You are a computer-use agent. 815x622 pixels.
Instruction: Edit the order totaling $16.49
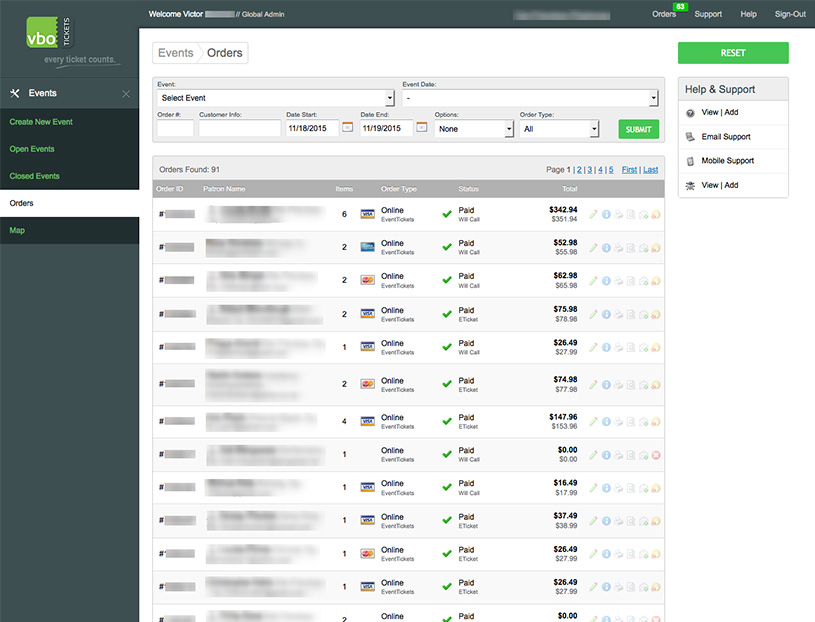tap(594, 488)
